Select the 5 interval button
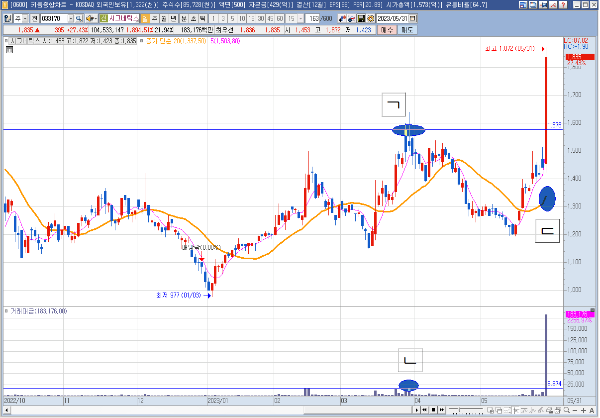 pos(232,18)
